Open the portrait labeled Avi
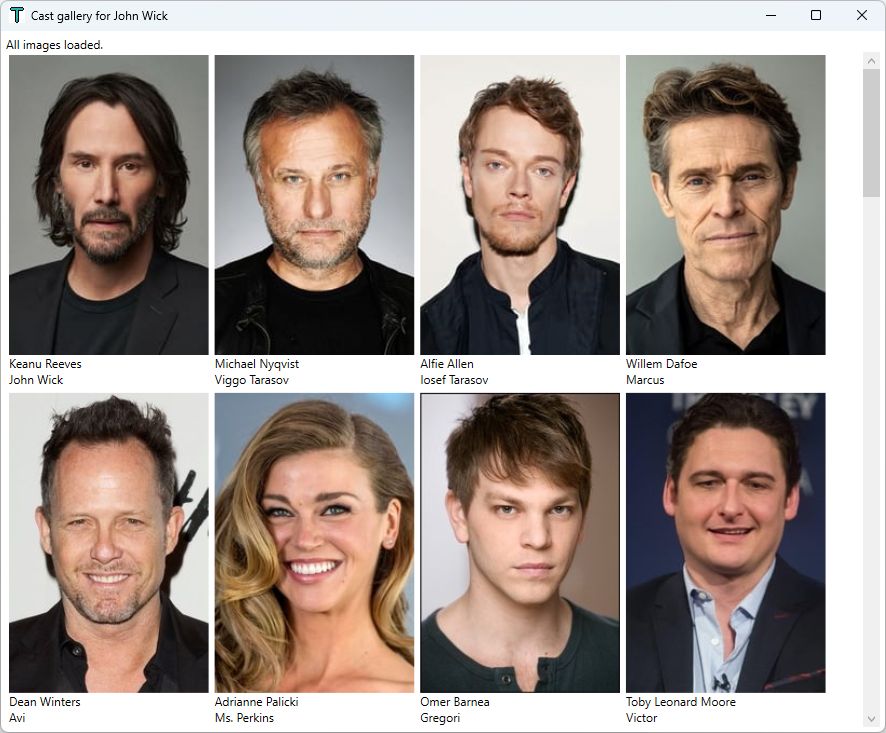886x733 pixels. 108,543
